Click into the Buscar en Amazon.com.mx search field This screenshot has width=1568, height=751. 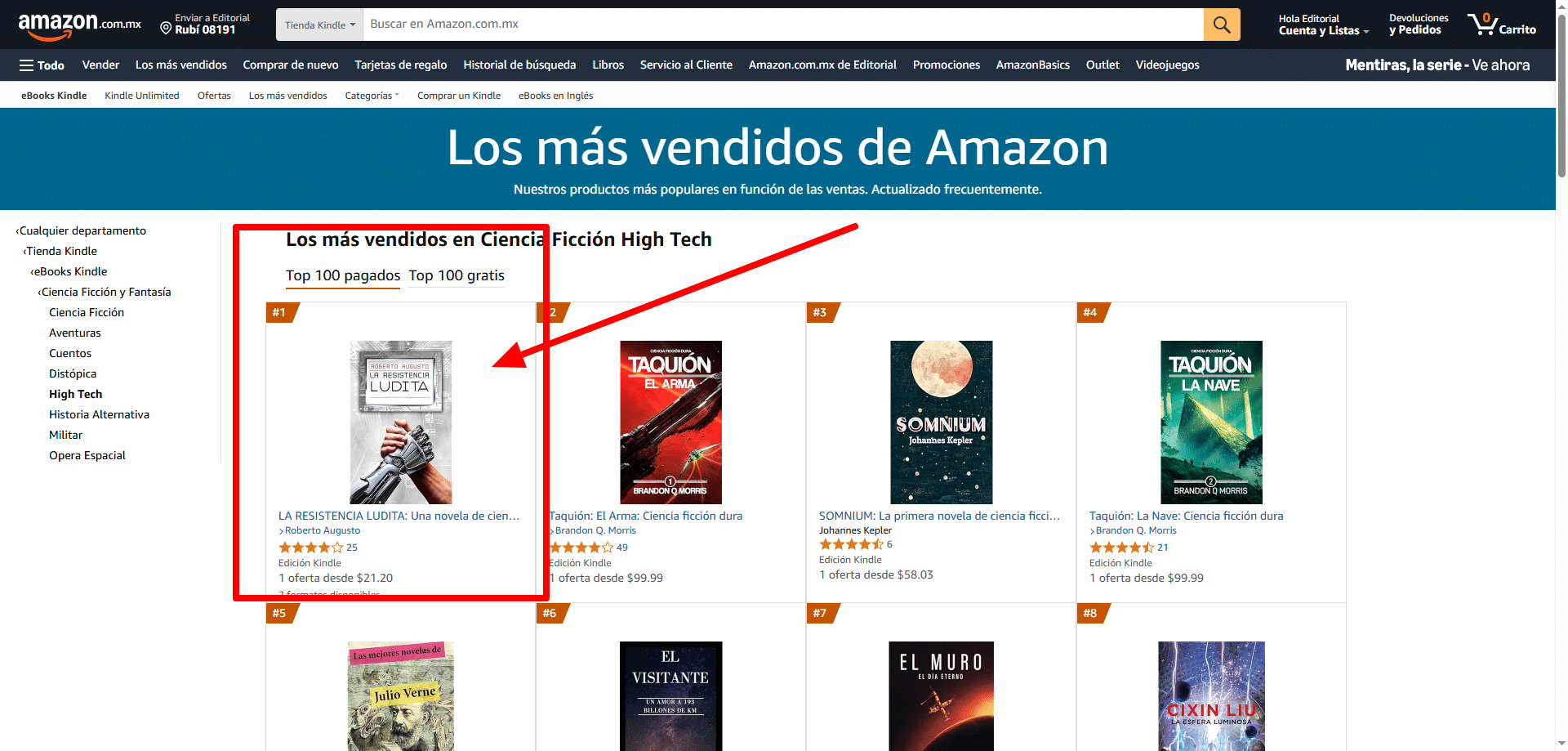coord(783,25)
